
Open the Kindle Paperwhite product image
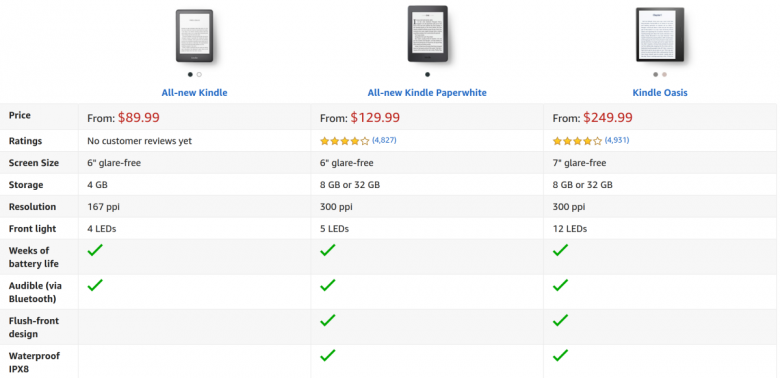tap(428, 34)
